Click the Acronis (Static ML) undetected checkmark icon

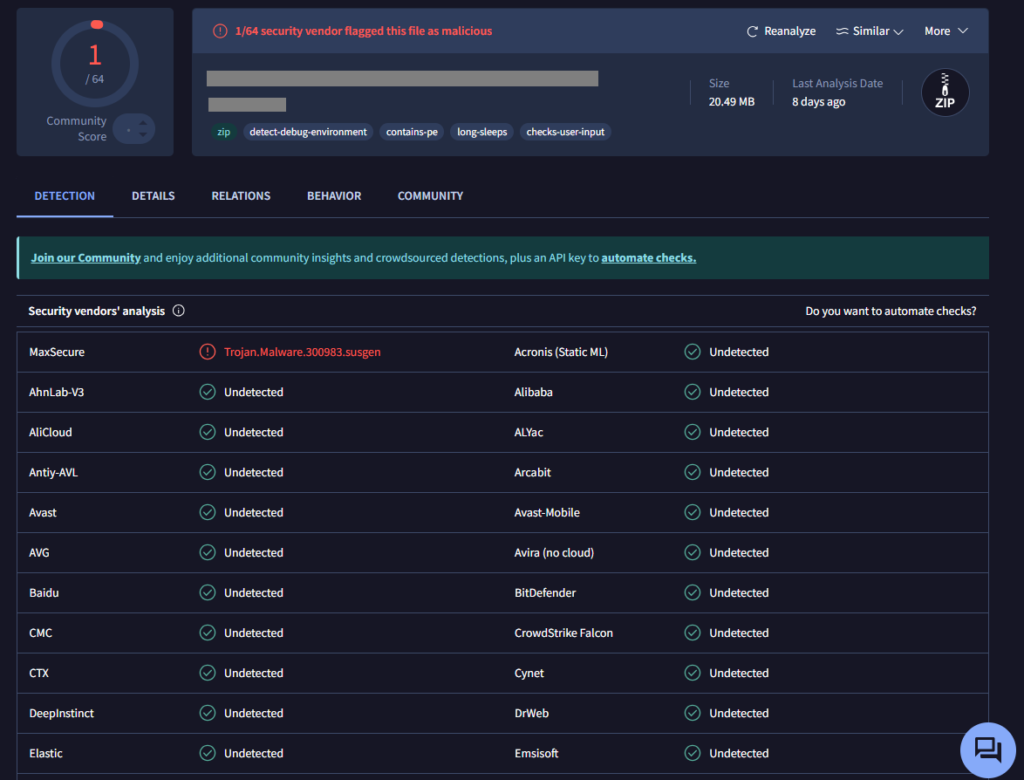pos(692,352)
